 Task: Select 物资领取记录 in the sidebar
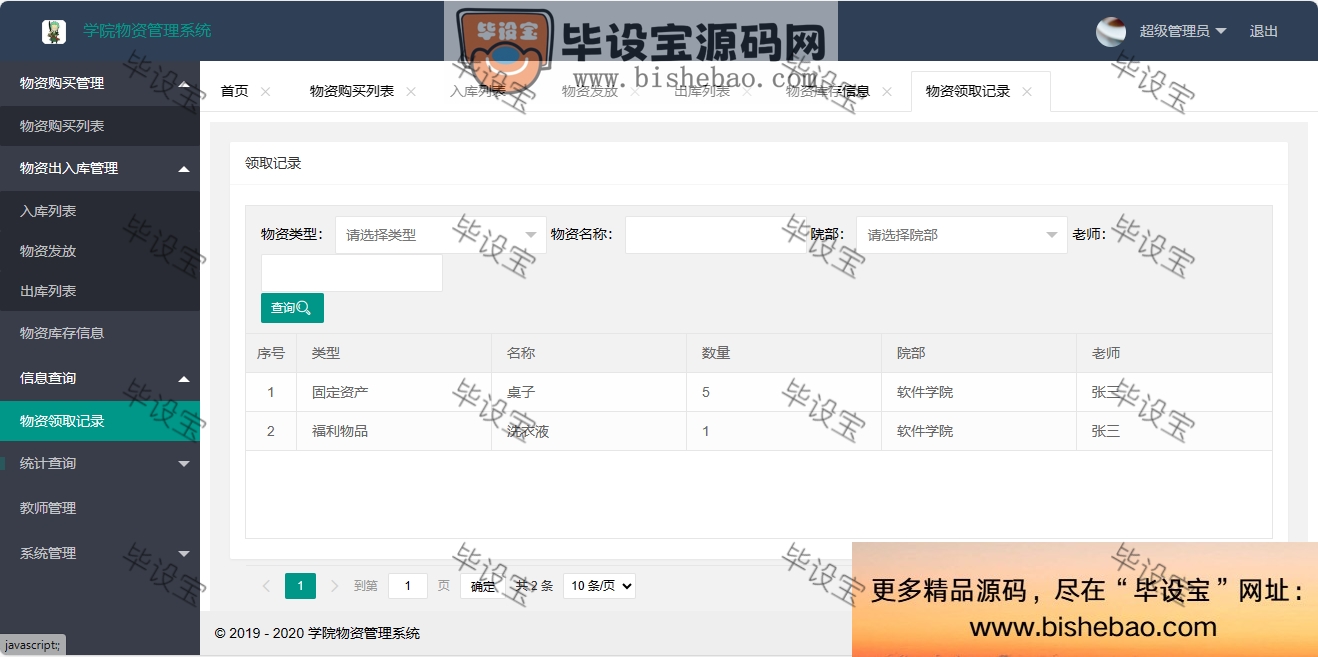click(x=100, y=421)
